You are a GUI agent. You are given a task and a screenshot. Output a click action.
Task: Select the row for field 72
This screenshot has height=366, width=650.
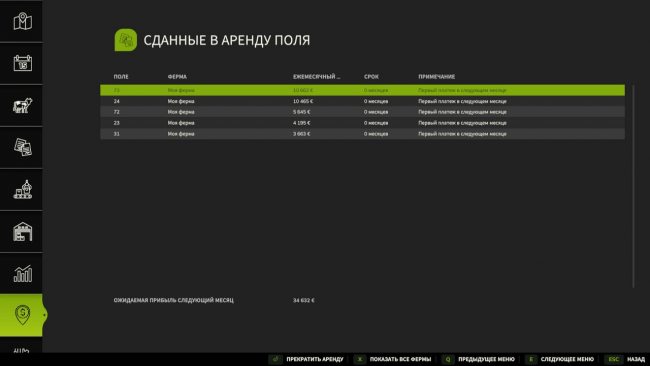pos(362,112)
